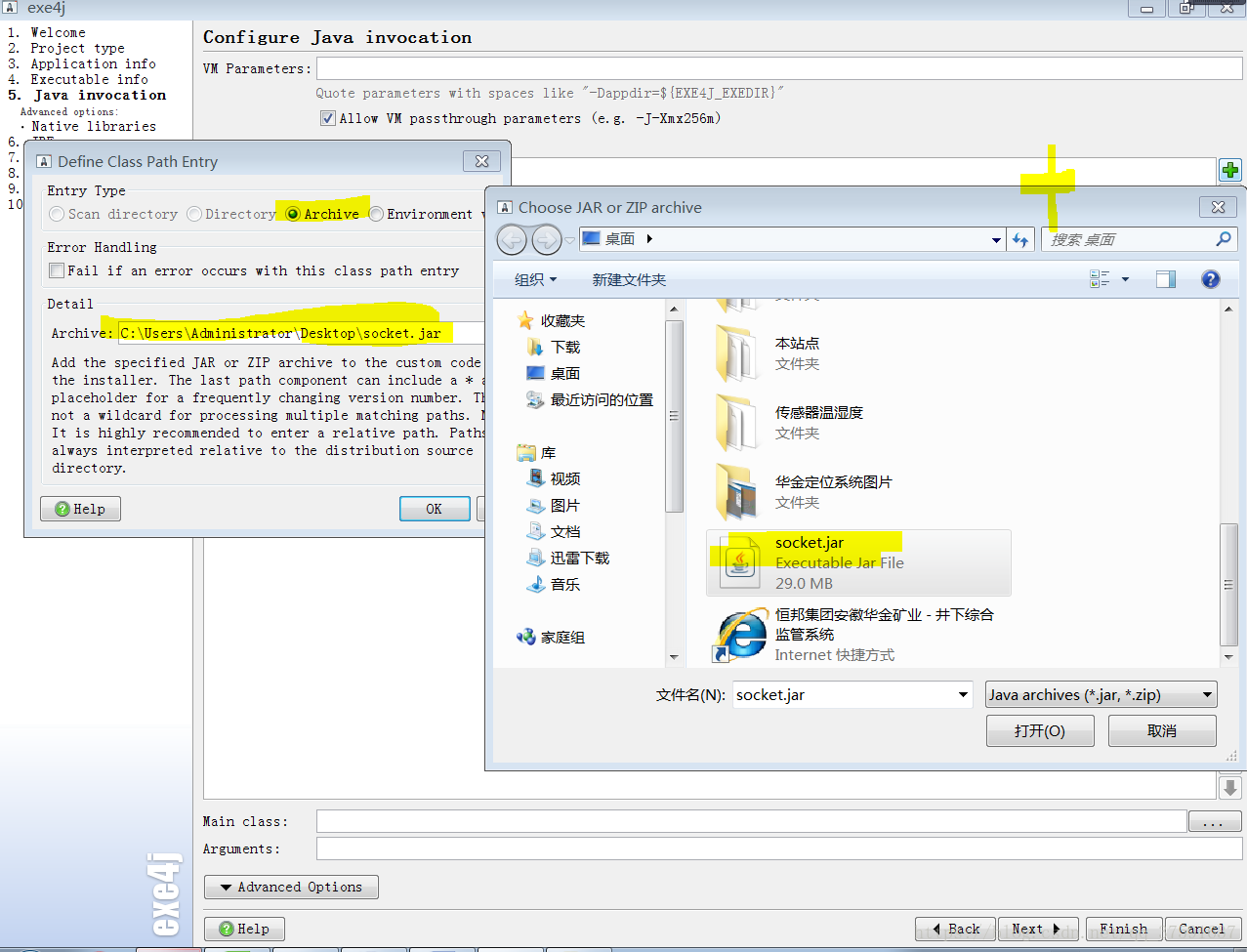The height and width of the screenshot is (952, 1247).
Task: Click Back button in exe4j wizard
Action: [x=955, y=929]
